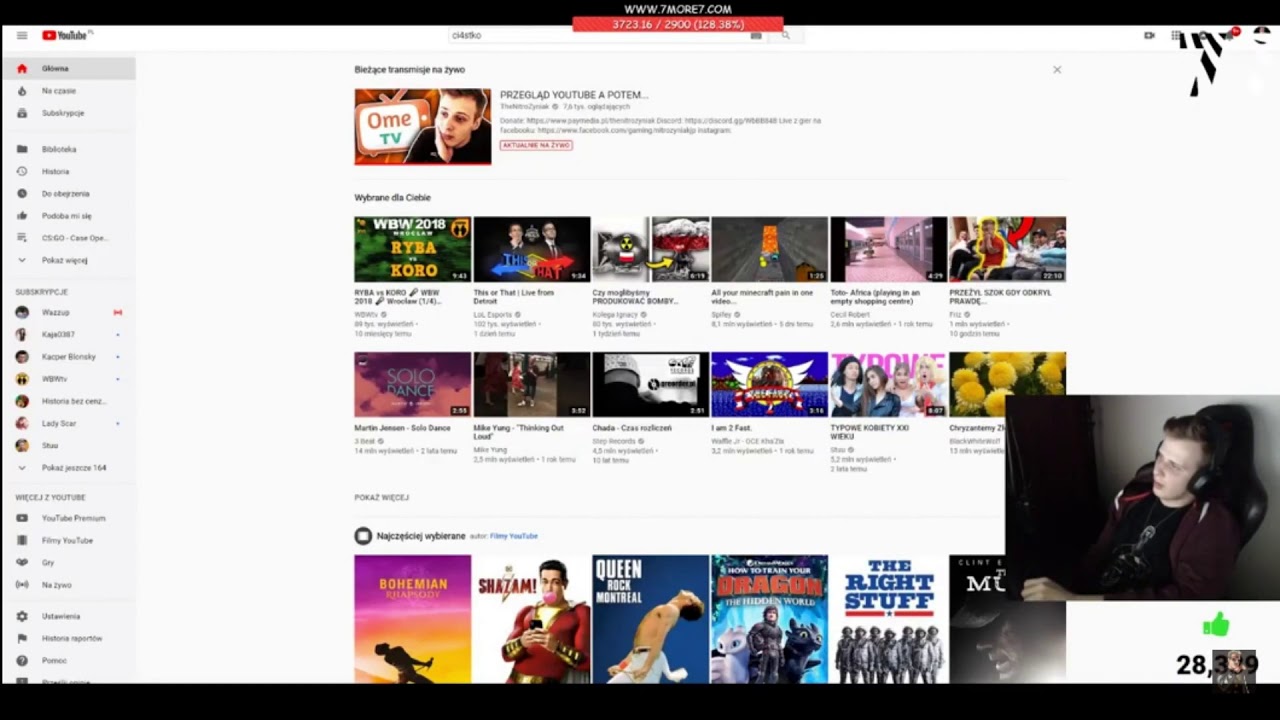Open Na żywo live broadcast icon
Viewport: 1280px width, 720px height.
click(x=22, y=584)
